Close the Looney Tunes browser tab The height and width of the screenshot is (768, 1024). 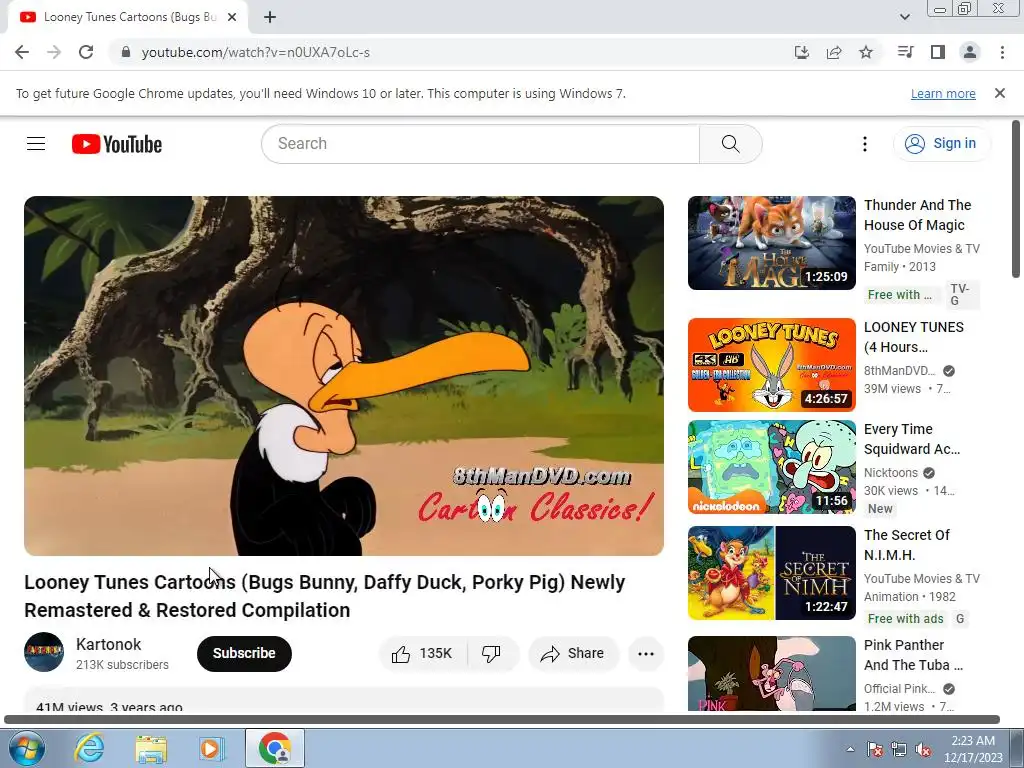231,17
